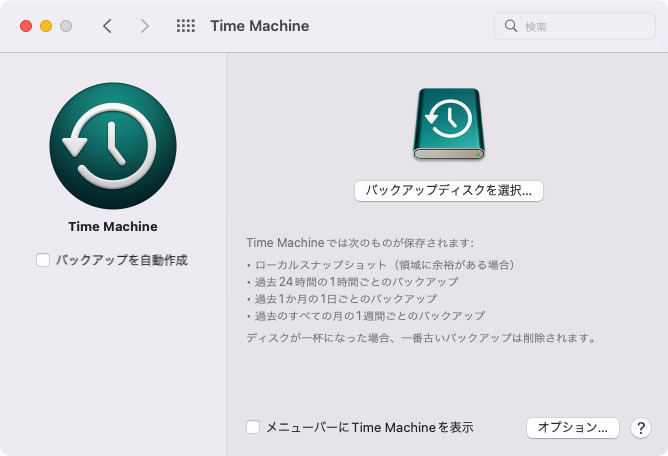The image size is (668, 456).
Task: Open help with the question mark button
Action: tap(641, 427)
